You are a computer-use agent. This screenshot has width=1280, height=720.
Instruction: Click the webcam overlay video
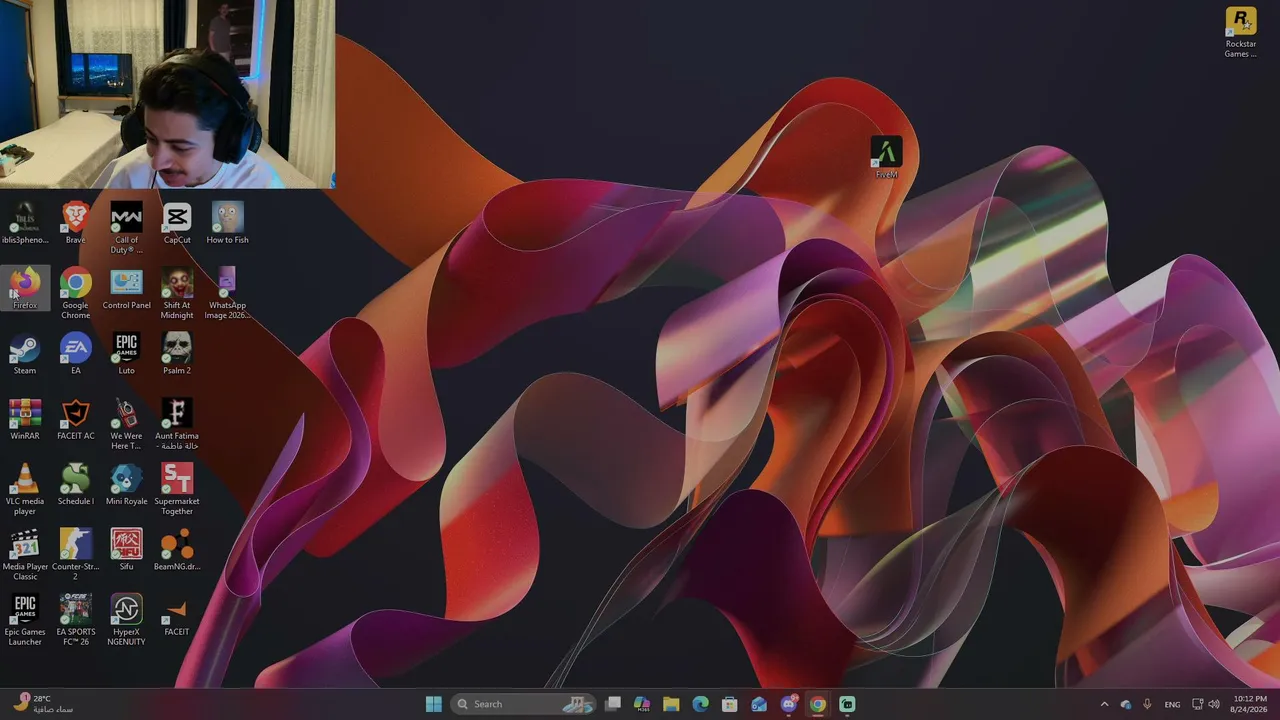point(167,94)
